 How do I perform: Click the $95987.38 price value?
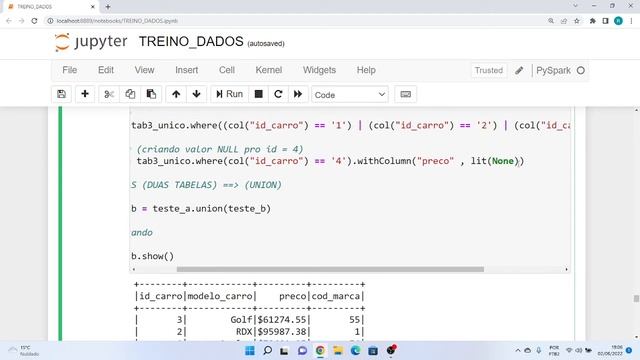[282, 332]
